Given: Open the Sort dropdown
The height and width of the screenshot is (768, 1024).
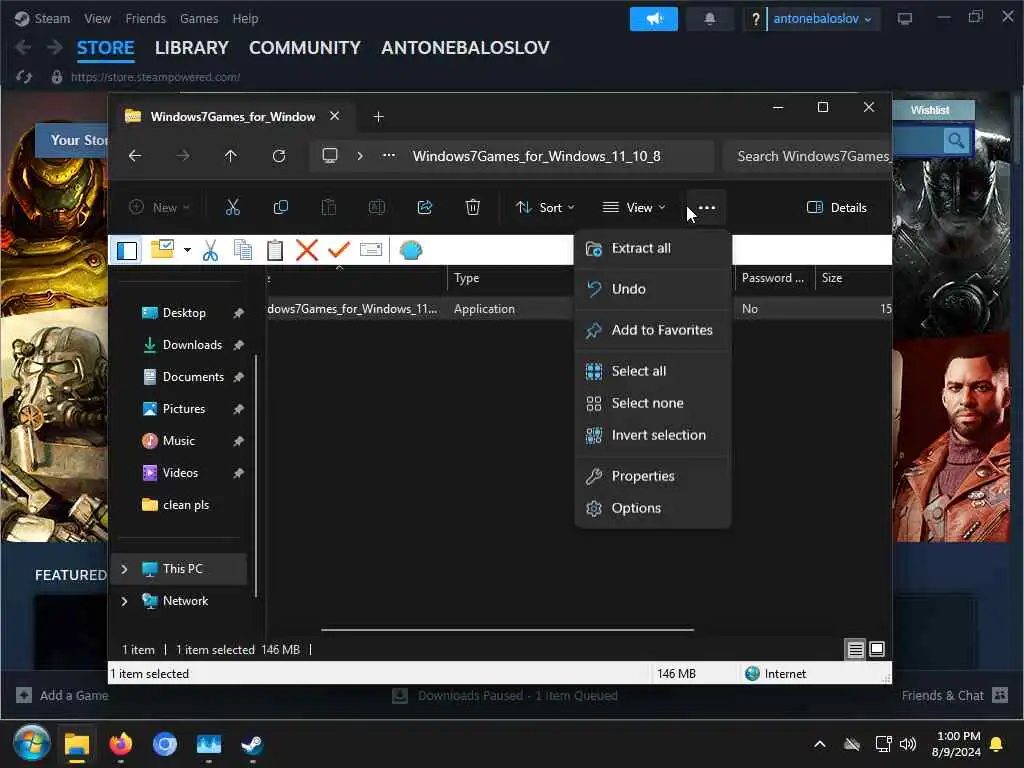Looking at the screenshot, I should pos(545,208).
